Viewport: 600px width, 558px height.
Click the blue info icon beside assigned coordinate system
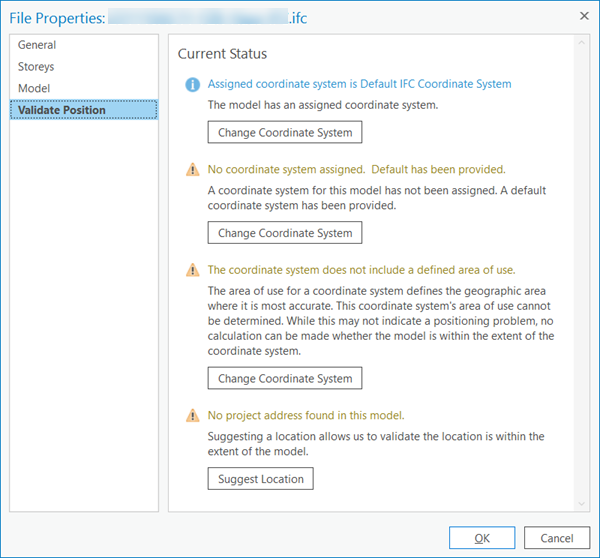[x=192, y=84]
